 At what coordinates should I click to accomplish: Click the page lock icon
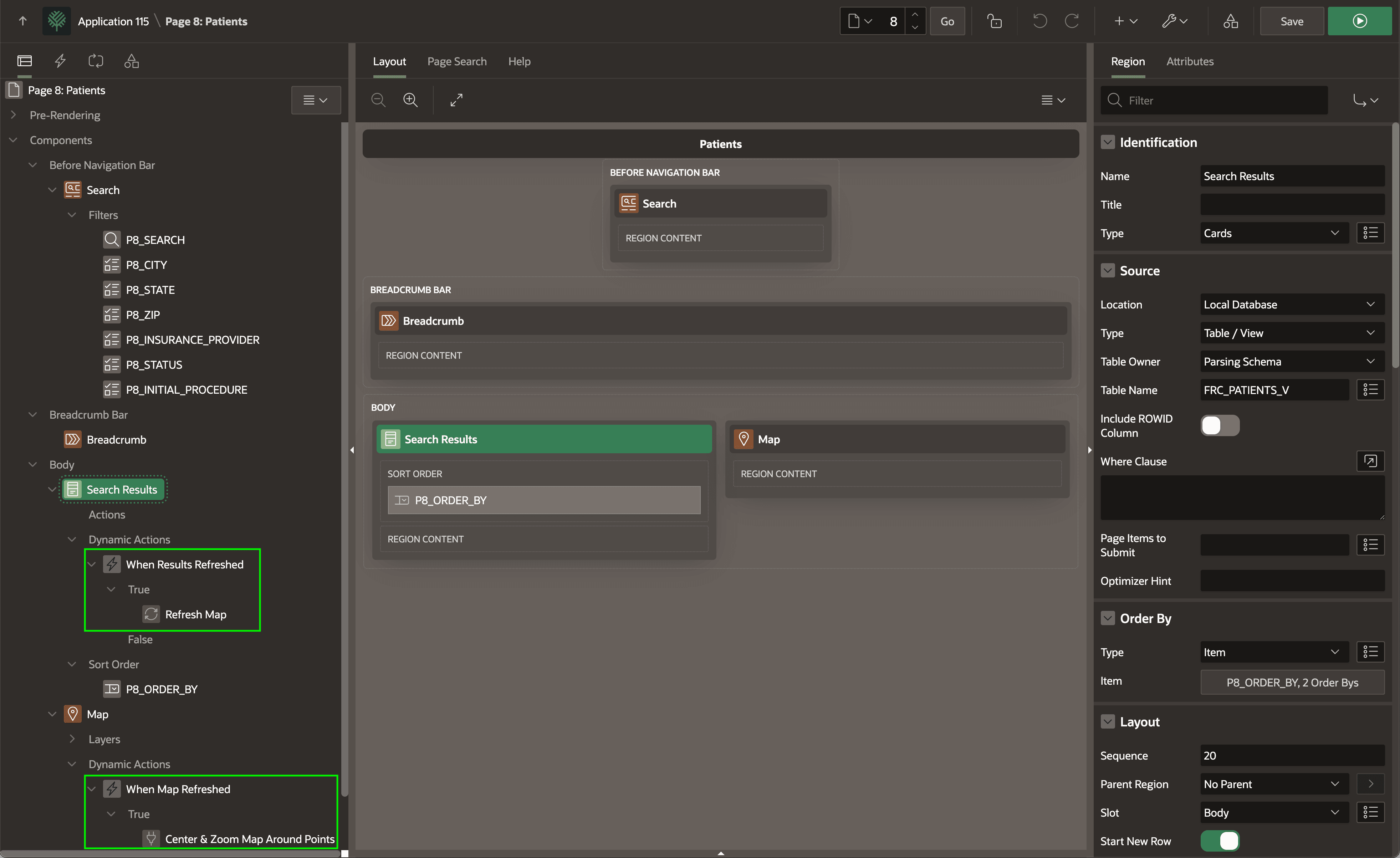coord(994,21)
